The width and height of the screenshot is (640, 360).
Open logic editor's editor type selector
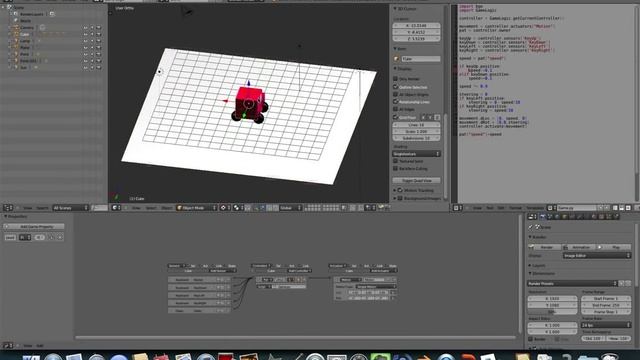coord(8,345)
